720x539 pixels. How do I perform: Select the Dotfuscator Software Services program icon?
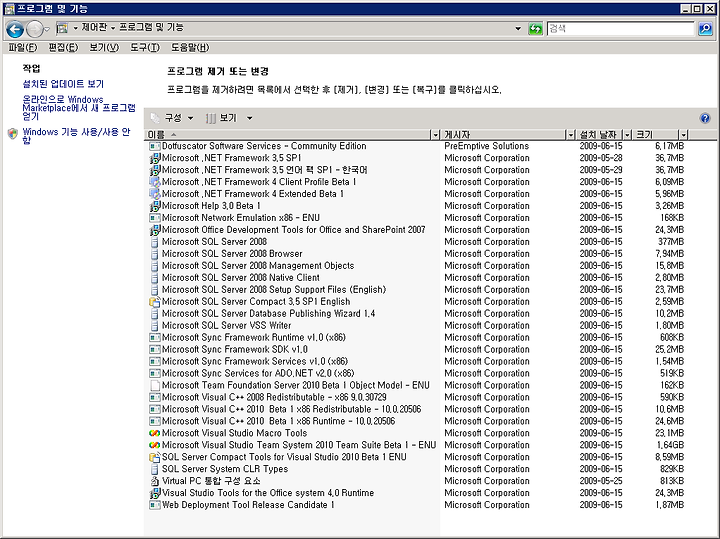point(155,146)
